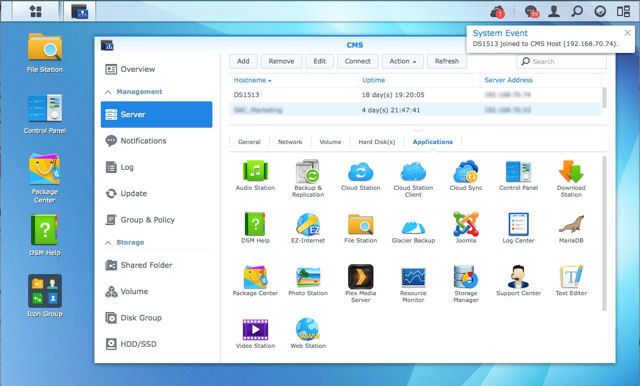The height and width of the screenshot is (386, 640).
Task: Go to Overview in the sidebar
Action: tap(156, 69)
